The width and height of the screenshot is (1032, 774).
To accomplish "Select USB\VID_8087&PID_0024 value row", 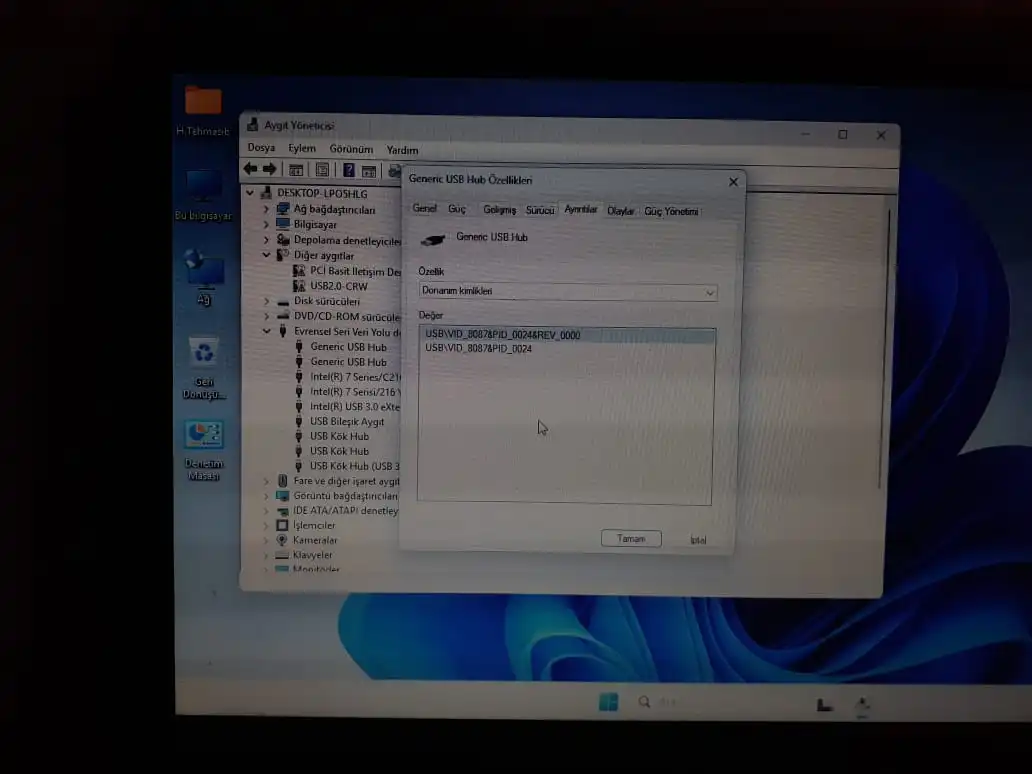I will (478, 349).
